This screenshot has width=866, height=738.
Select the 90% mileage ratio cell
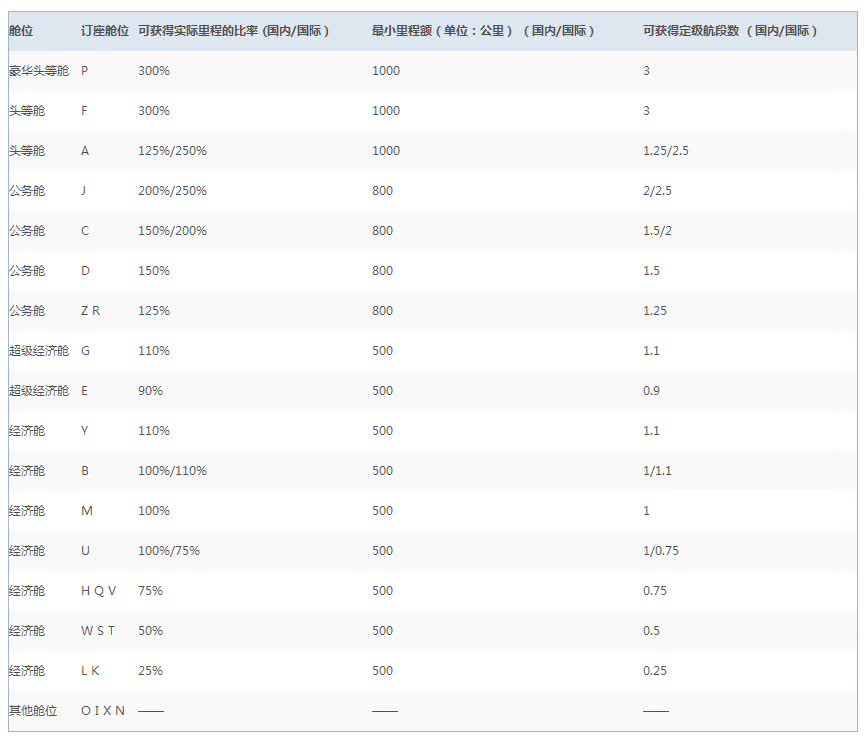click(150, 391)
